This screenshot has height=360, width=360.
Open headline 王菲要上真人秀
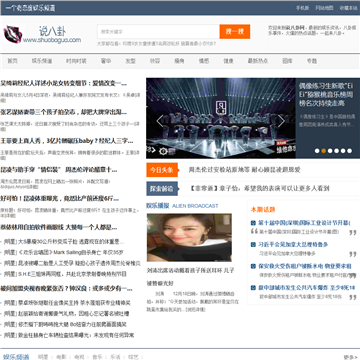click(x=67, y=141)
